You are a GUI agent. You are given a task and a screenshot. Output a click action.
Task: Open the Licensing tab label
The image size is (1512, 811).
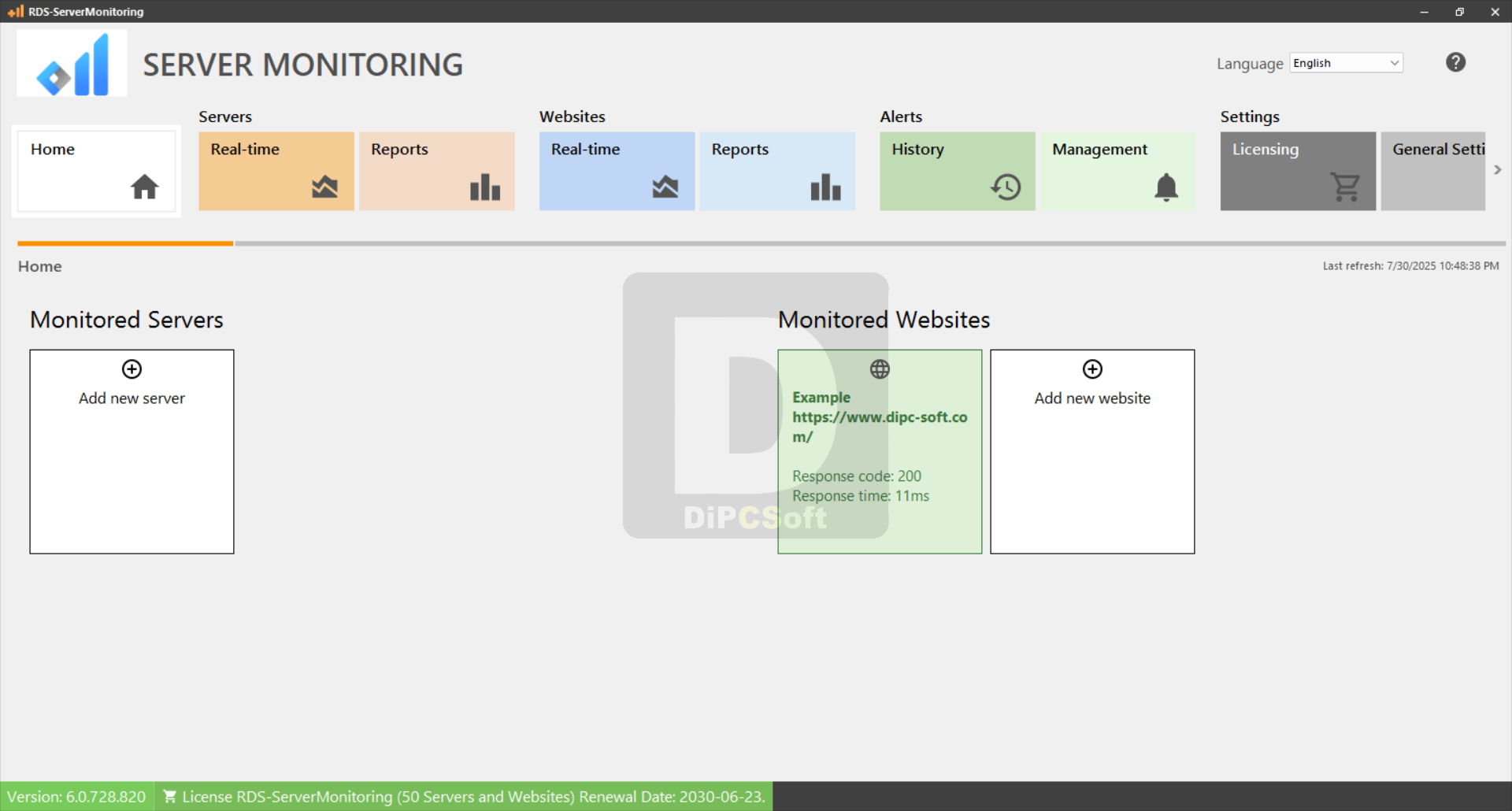(1265, 150)
